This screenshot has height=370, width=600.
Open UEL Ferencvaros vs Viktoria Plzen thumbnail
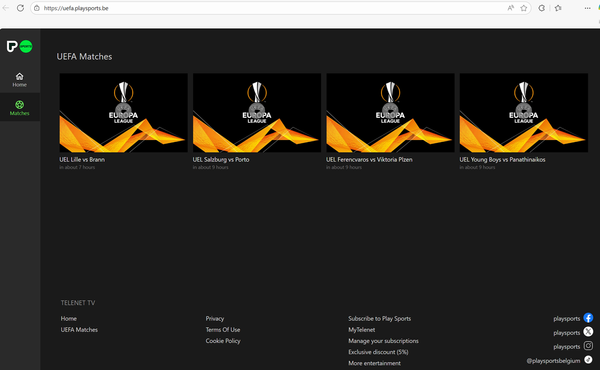click(x=390, y=113)
